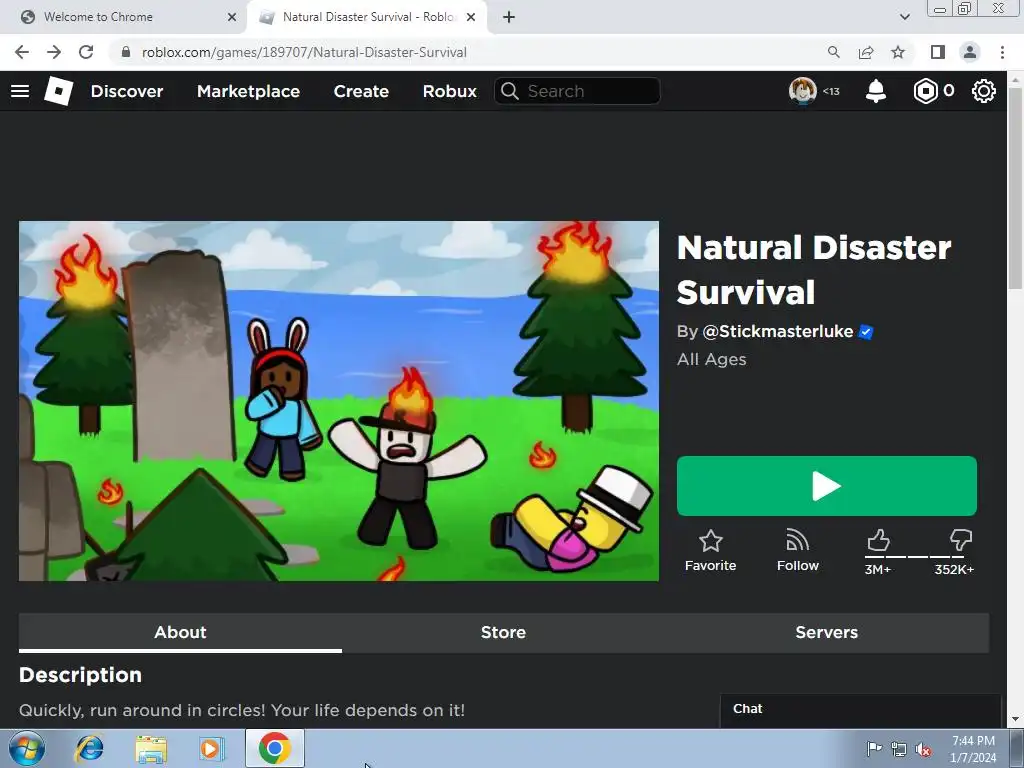1024x768 pixels.
Task: Open the Roblox settings gear
Action: point(984,91)
